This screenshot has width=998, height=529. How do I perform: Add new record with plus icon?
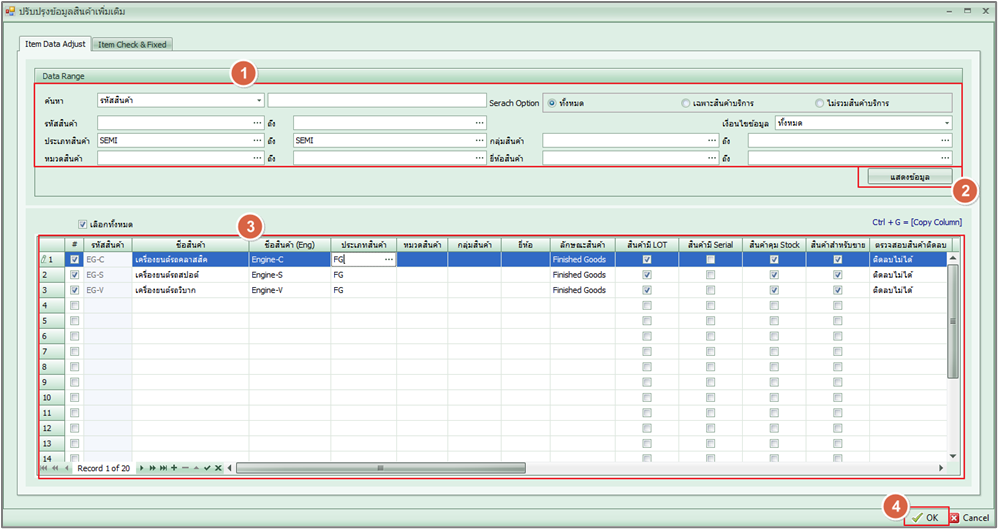174,468
